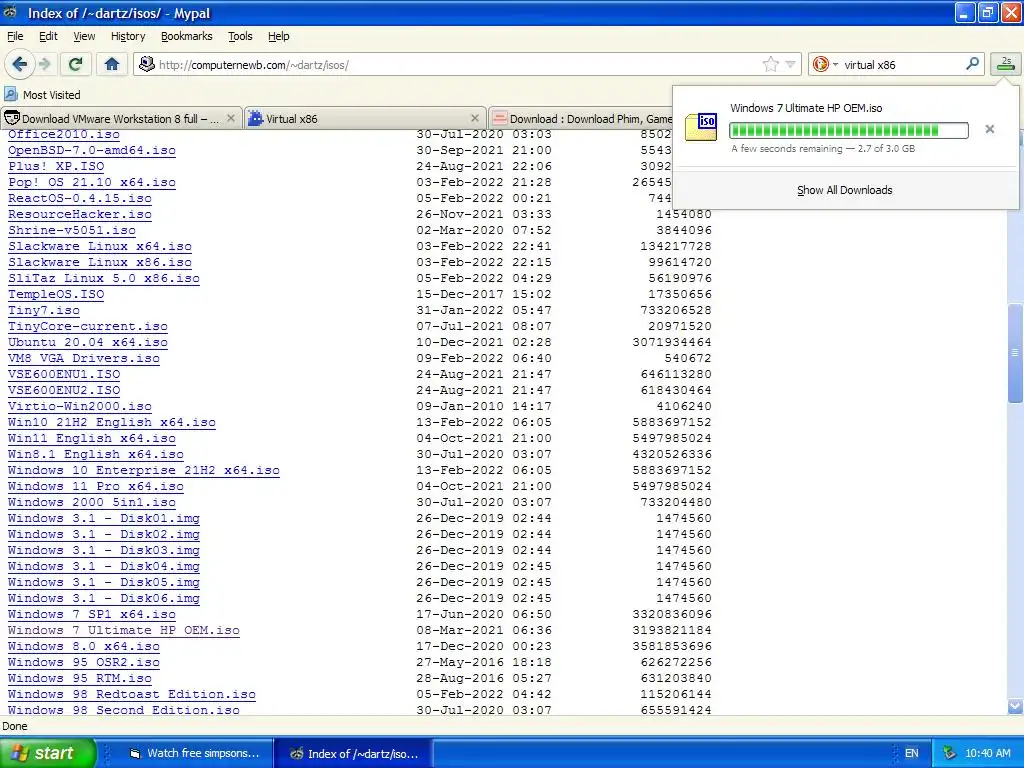Click the EN language indicator
1024x768 pixels.
[x=911, y=753]
